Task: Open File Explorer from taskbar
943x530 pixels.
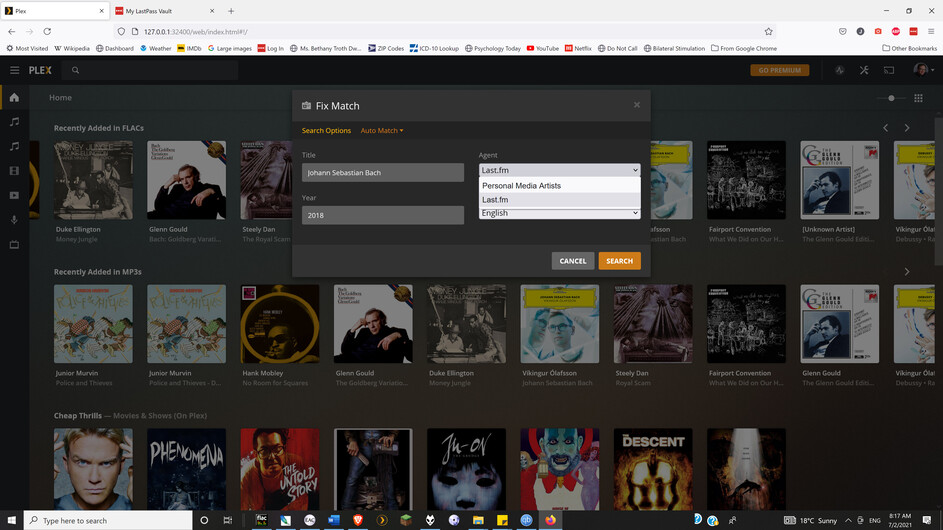Action: click(478, 520)
